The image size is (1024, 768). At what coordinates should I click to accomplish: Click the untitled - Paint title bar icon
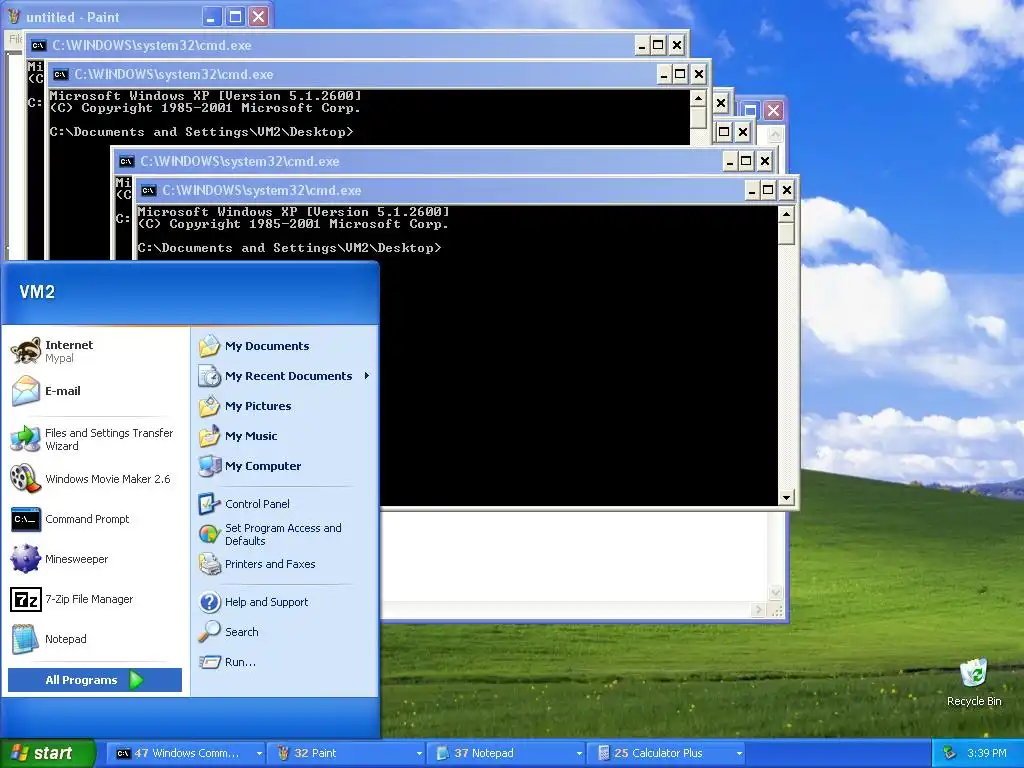pyautogui.click(x=13, y=17)
